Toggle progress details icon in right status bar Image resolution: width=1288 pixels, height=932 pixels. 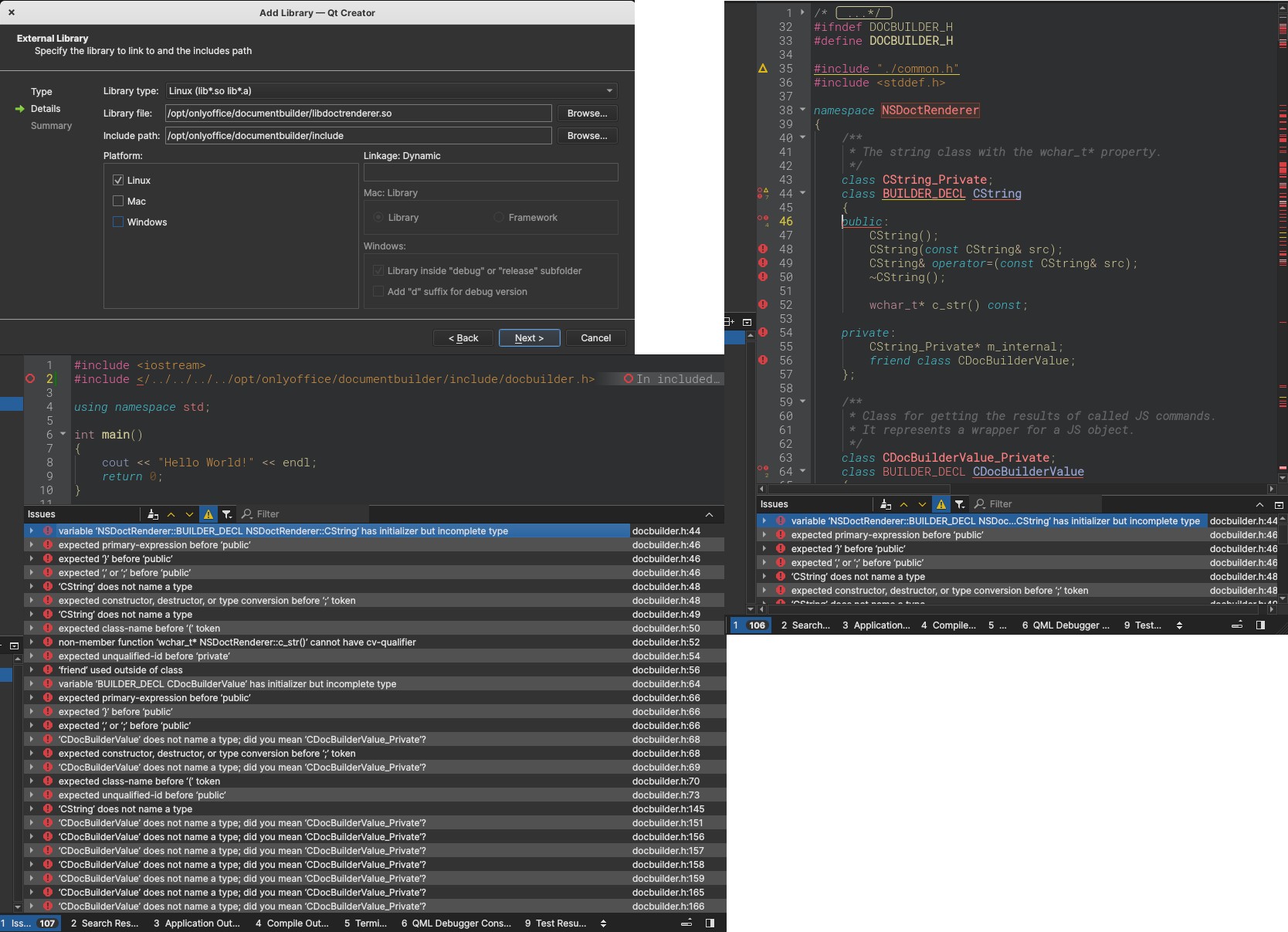(1236, 625)
